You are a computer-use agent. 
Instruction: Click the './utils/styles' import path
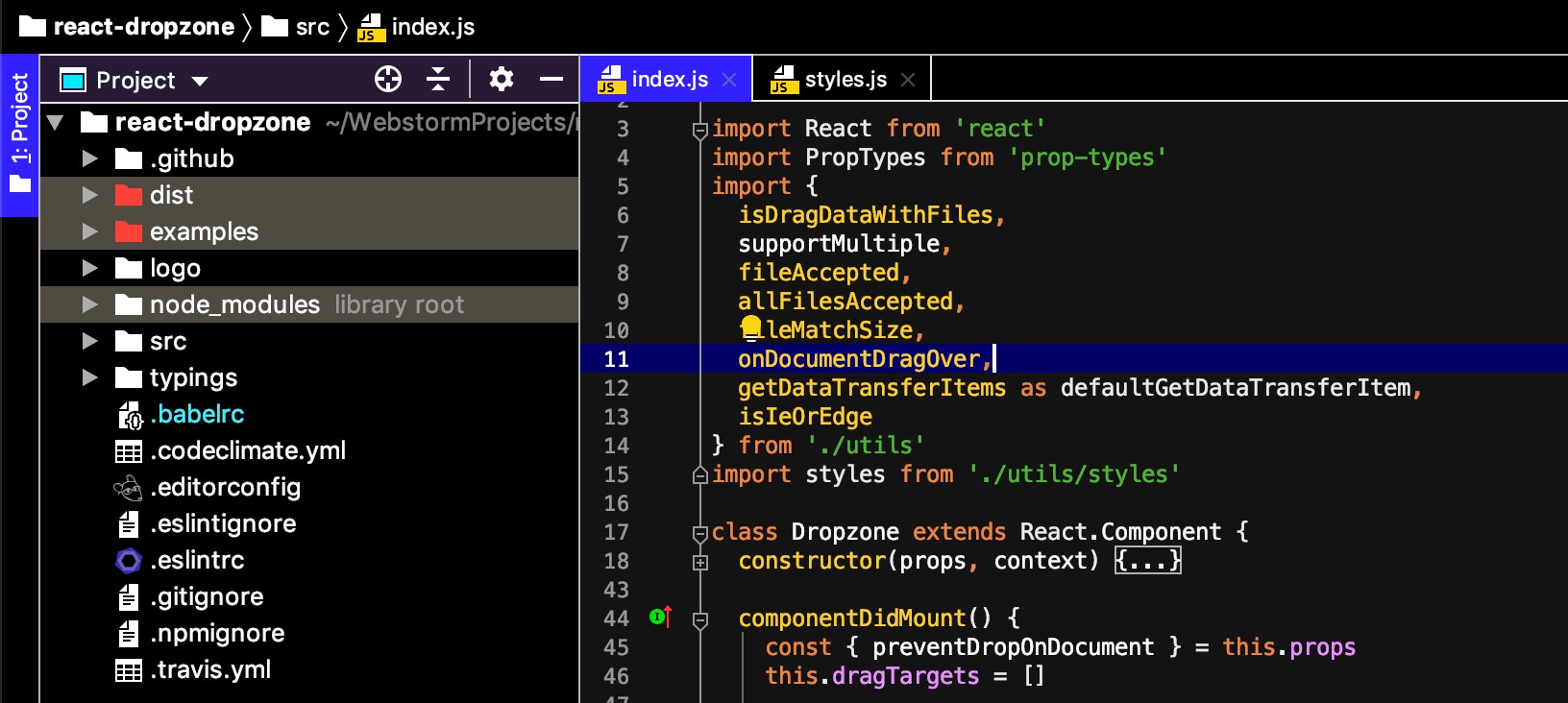point(1074,473)
